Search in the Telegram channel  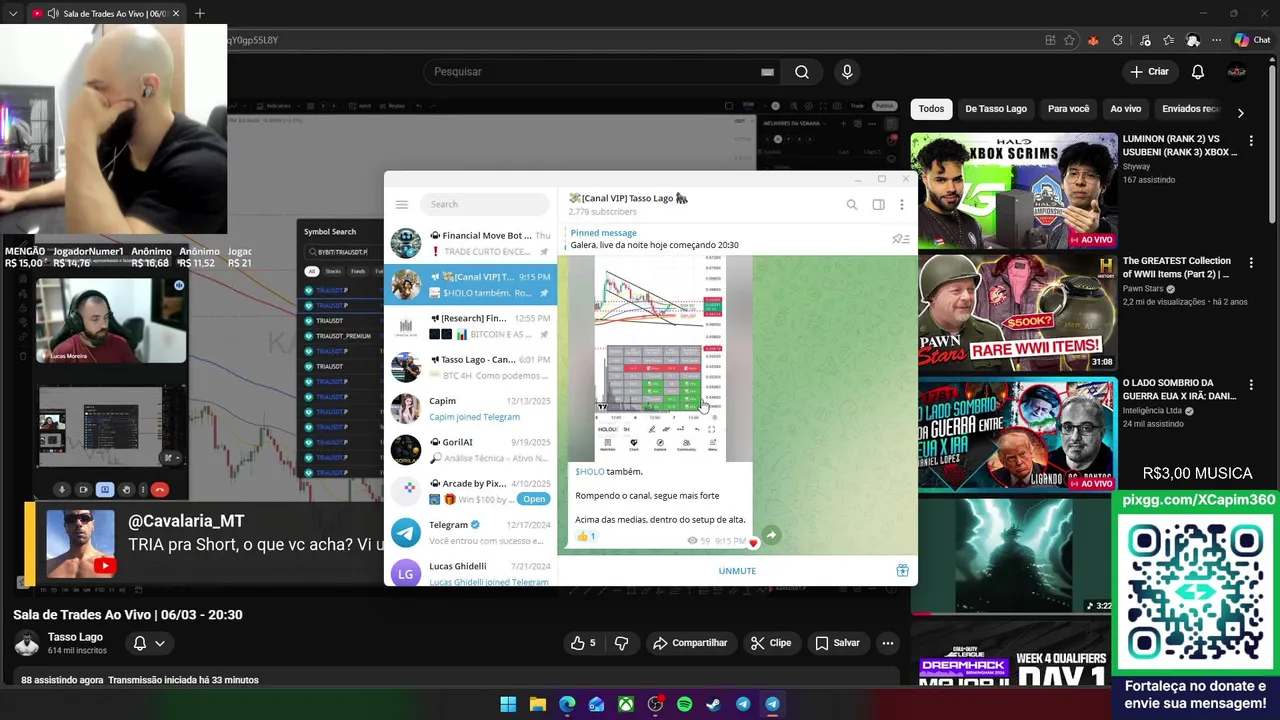(x=852, y=204)
